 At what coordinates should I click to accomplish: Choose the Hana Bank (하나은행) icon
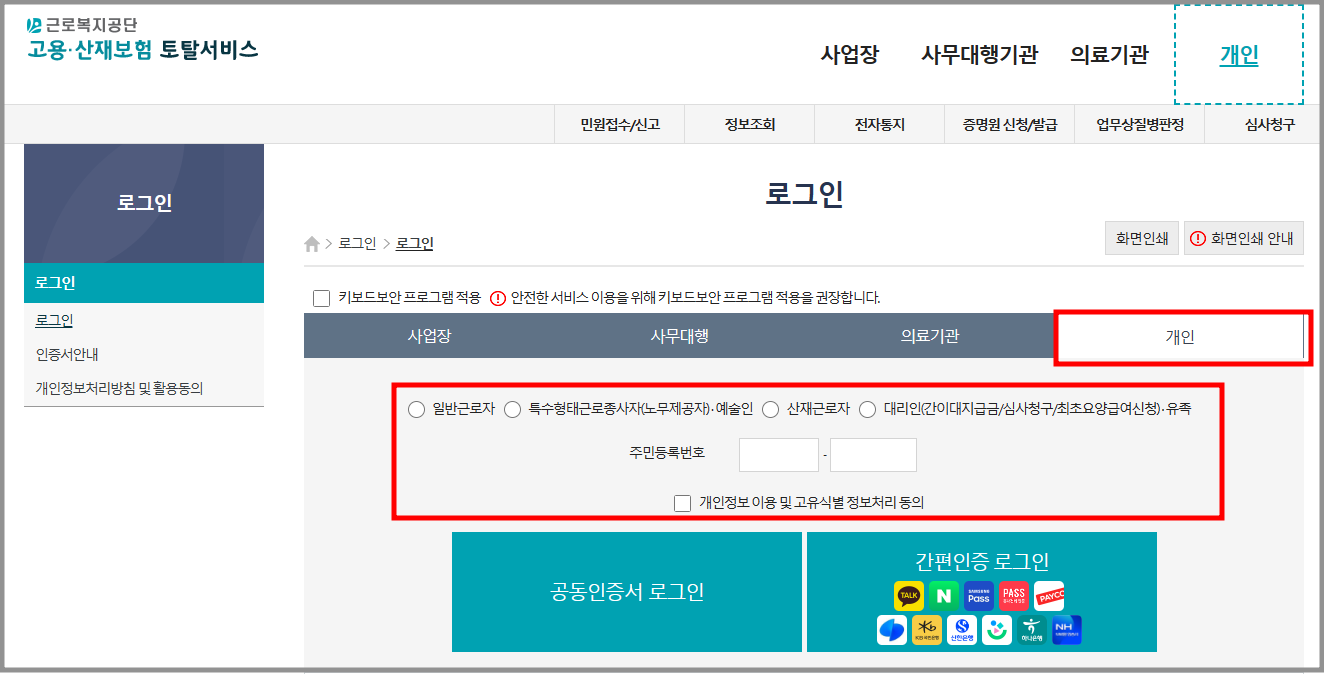[x=1032, y=630]
